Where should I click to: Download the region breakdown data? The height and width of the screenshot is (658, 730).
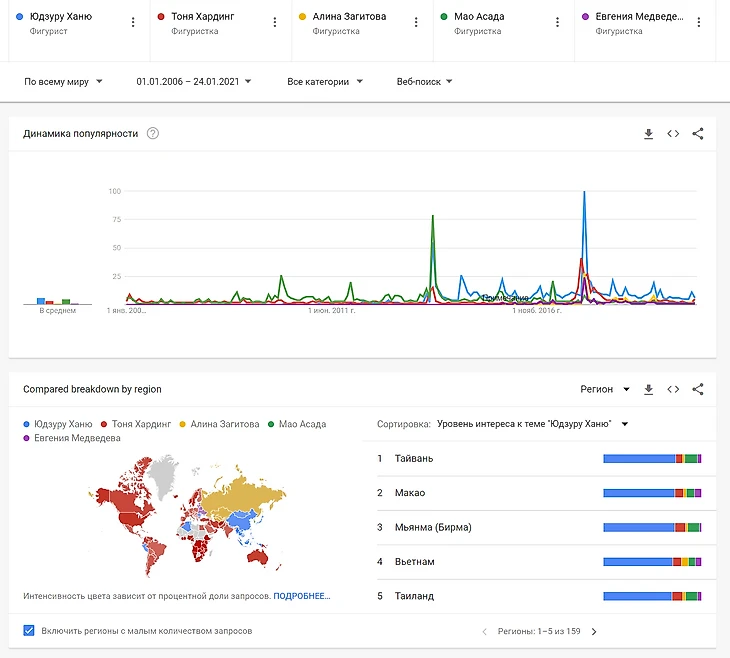click(x=648, y=389)
